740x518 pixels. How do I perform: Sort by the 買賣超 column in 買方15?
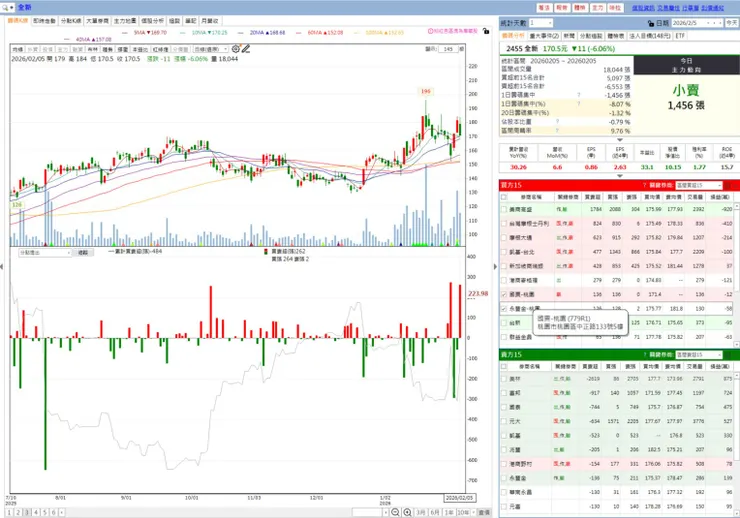coord(593,197)
